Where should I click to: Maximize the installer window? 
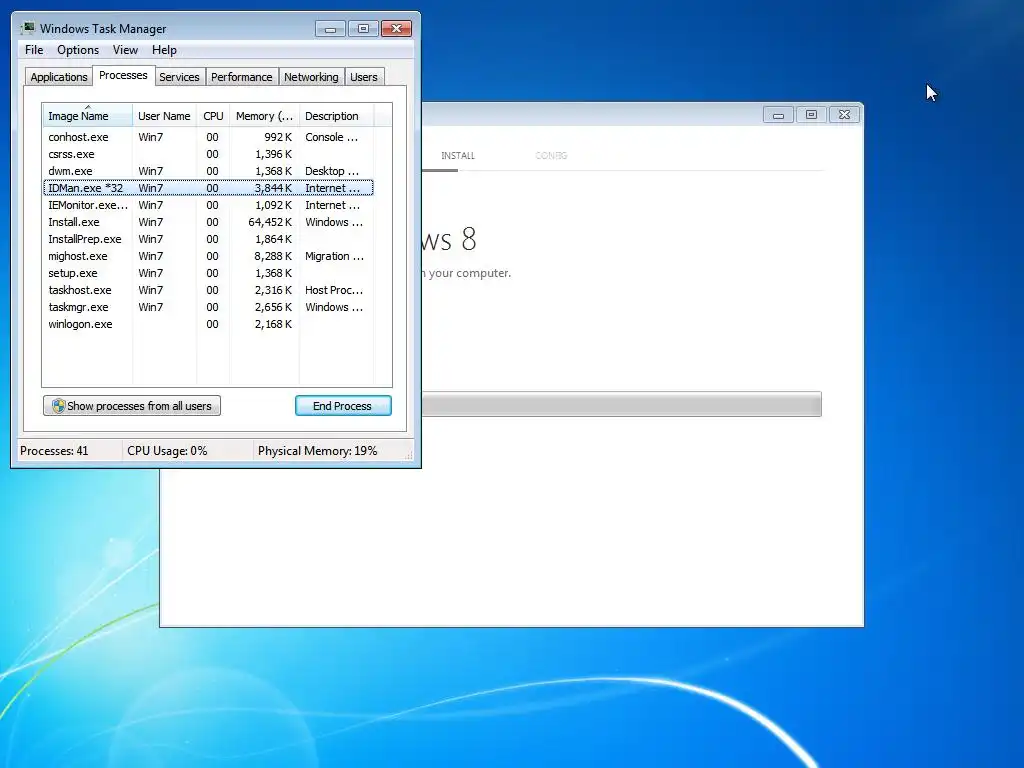pos(811,115)
